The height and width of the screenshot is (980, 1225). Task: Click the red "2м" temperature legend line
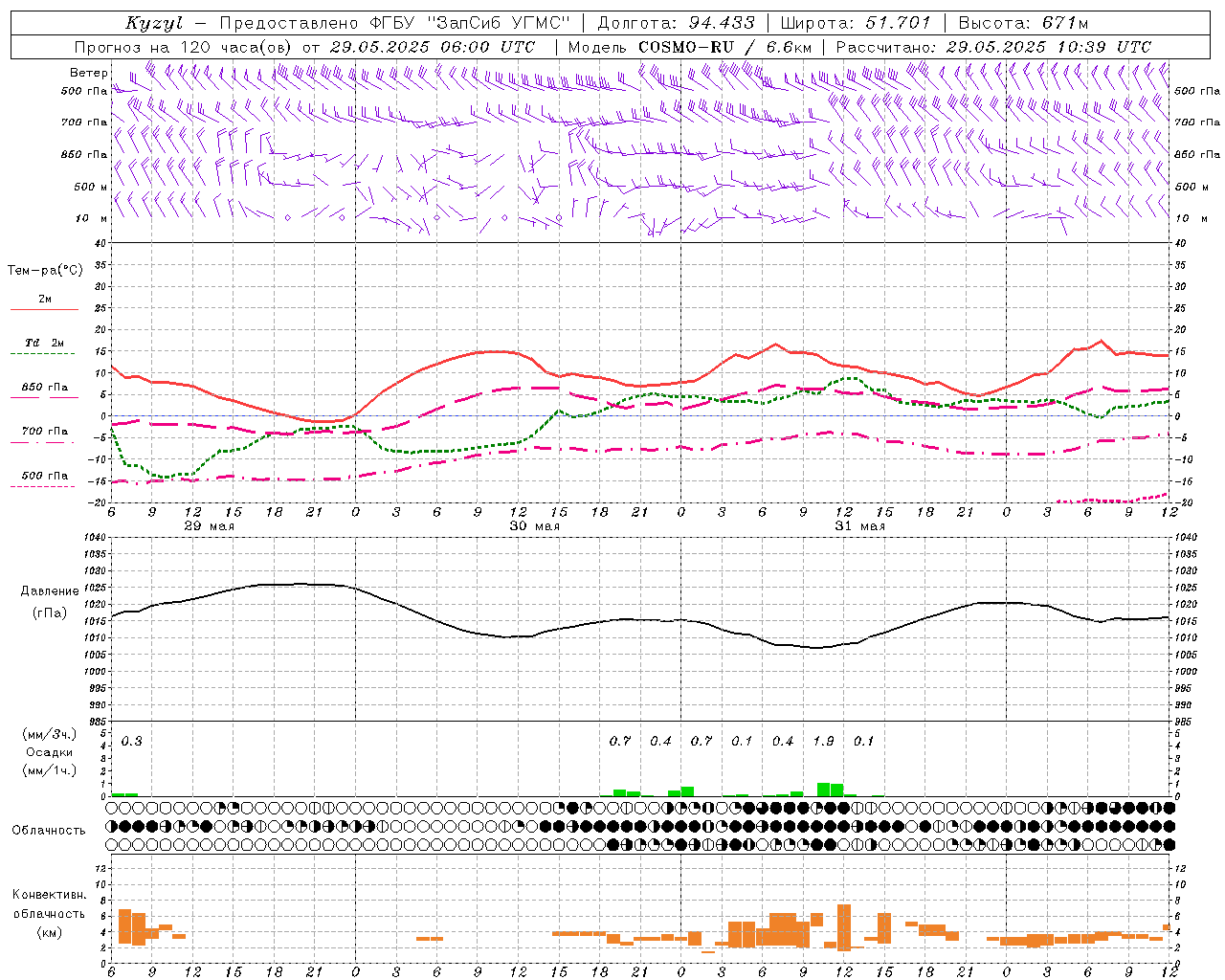44,309
